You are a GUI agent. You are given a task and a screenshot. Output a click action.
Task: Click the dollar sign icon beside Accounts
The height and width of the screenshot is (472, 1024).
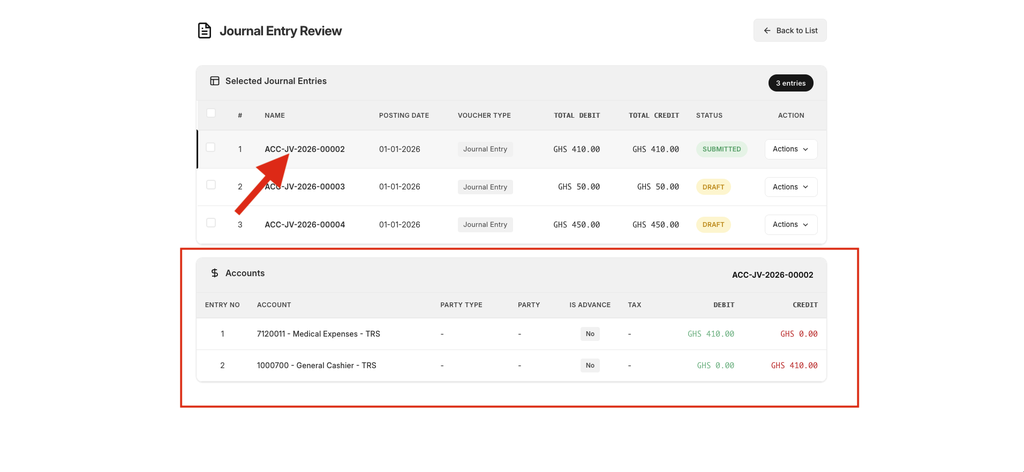(214, 273)
